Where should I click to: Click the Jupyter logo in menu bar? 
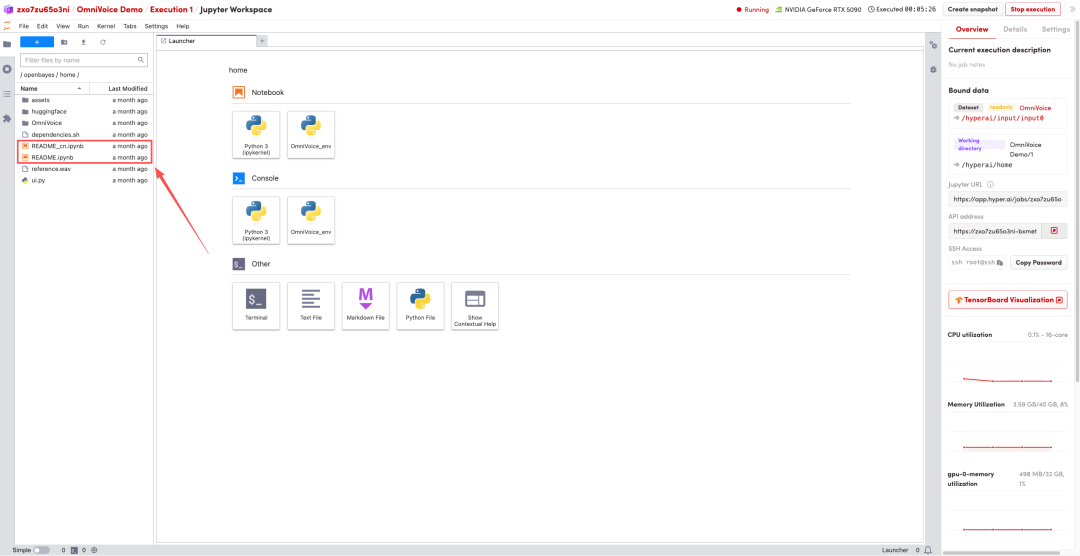click(x=7, y=26)
